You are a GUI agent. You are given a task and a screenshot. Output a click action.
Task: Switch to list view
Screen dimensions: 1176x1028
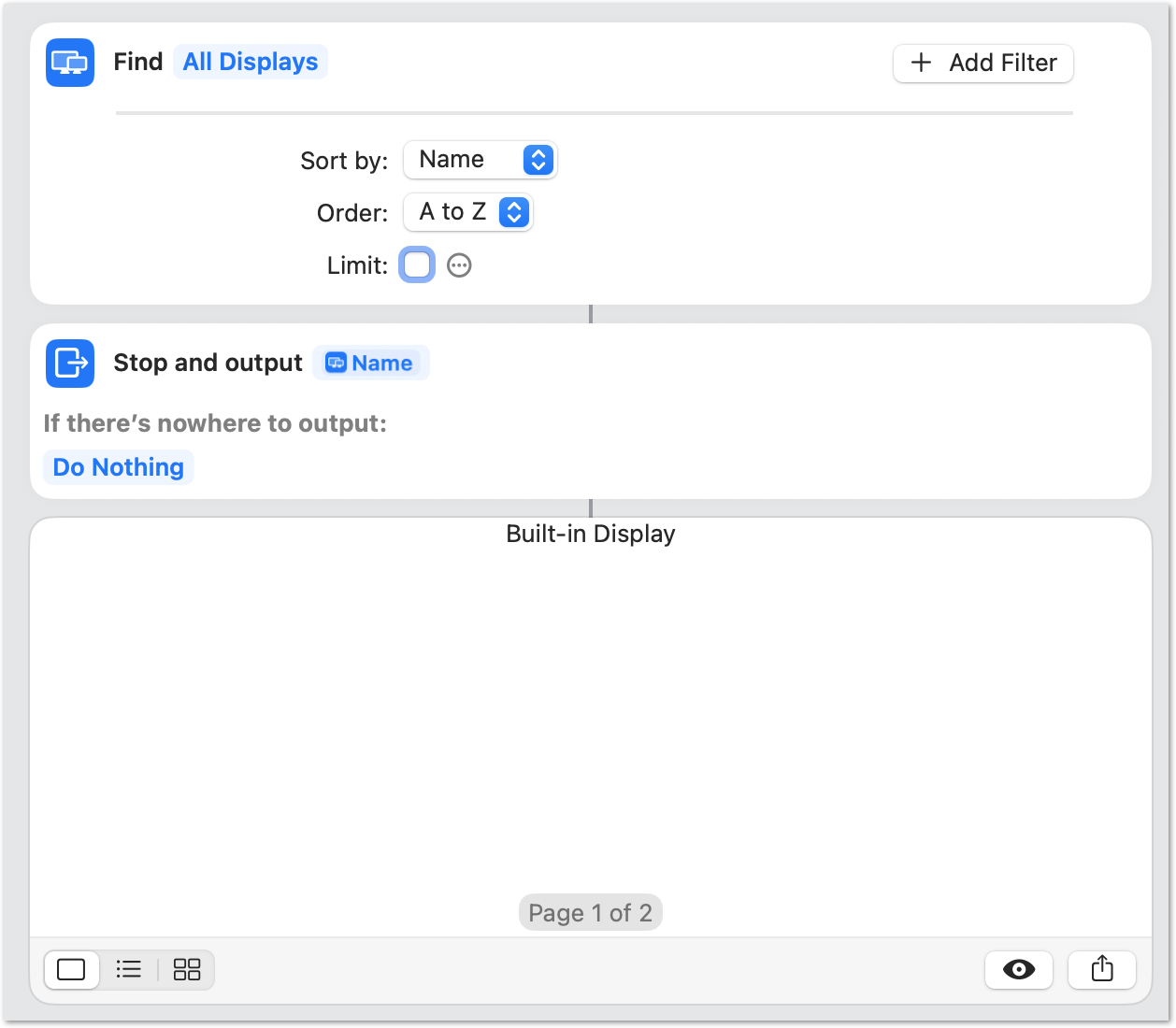(x=129, y=970)
